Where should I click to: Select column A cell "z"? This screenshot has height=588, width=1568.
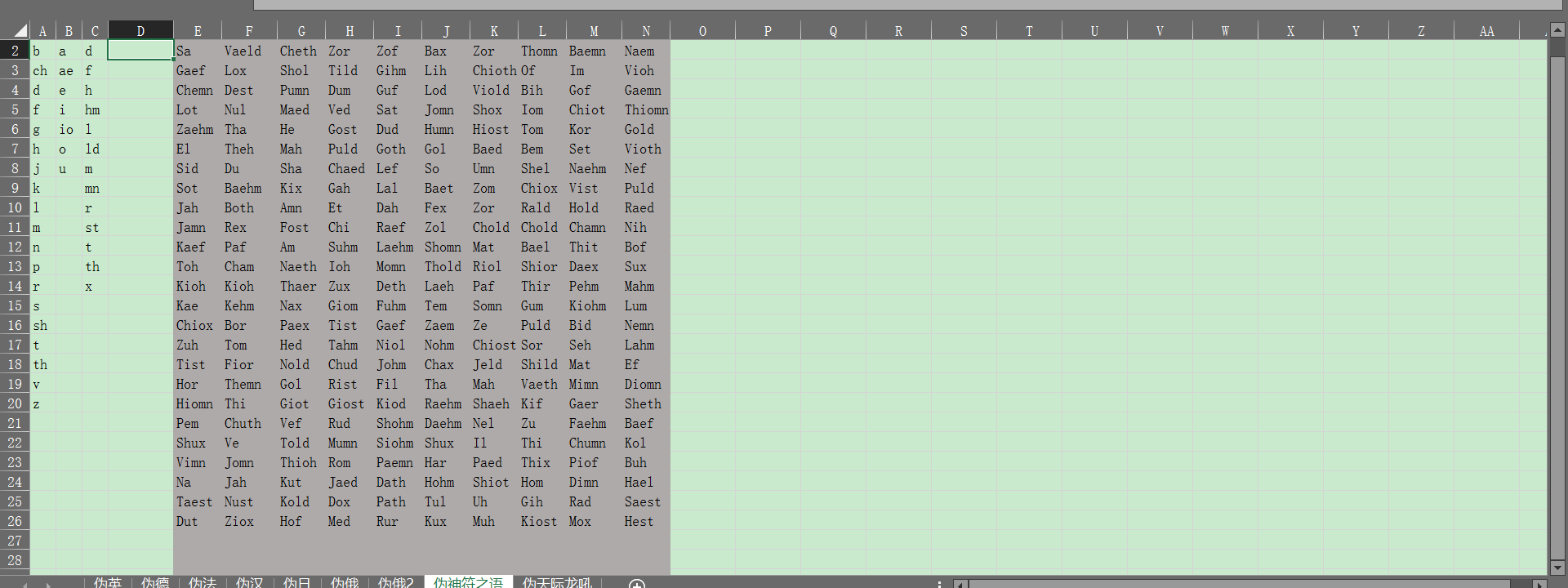pos(42,403)
